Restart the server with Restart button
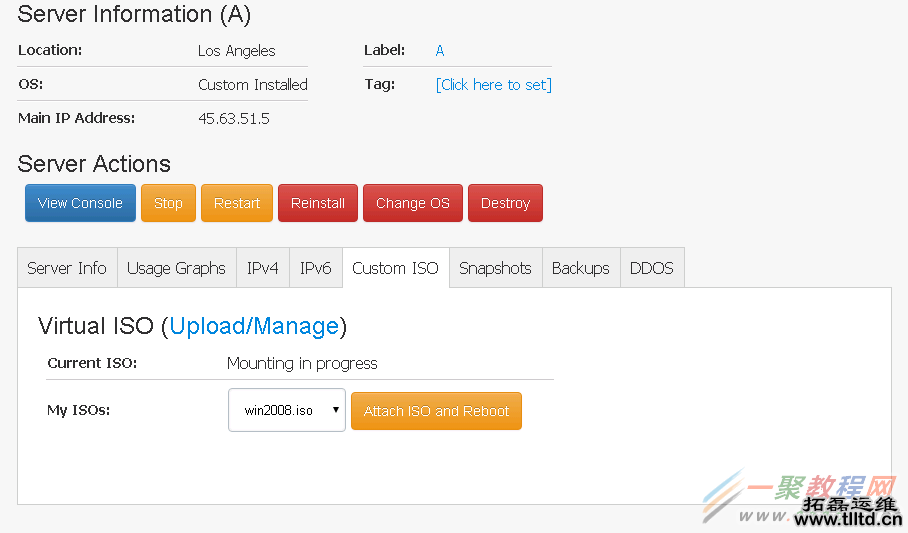Screen dimensions: 908x533 [237, 203]
